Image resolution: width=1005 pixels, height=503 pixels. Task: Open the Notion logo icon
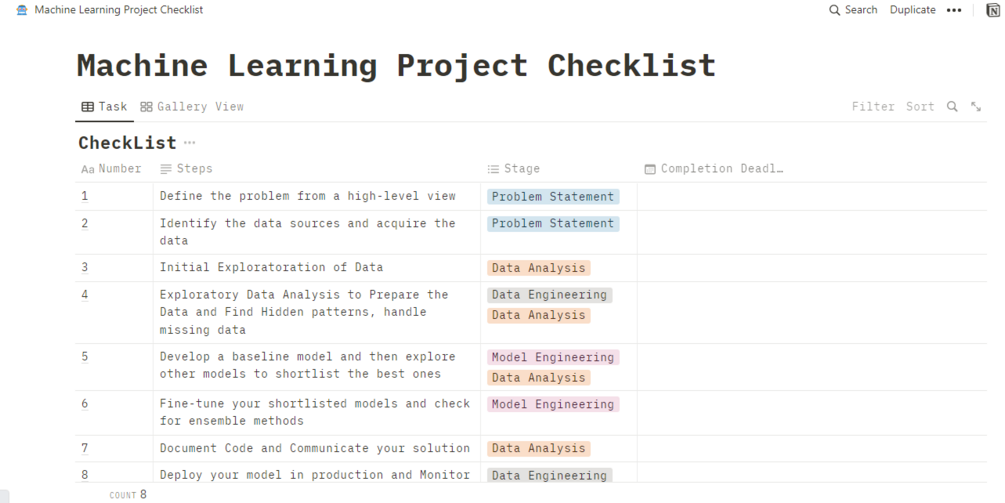[985, 10]
